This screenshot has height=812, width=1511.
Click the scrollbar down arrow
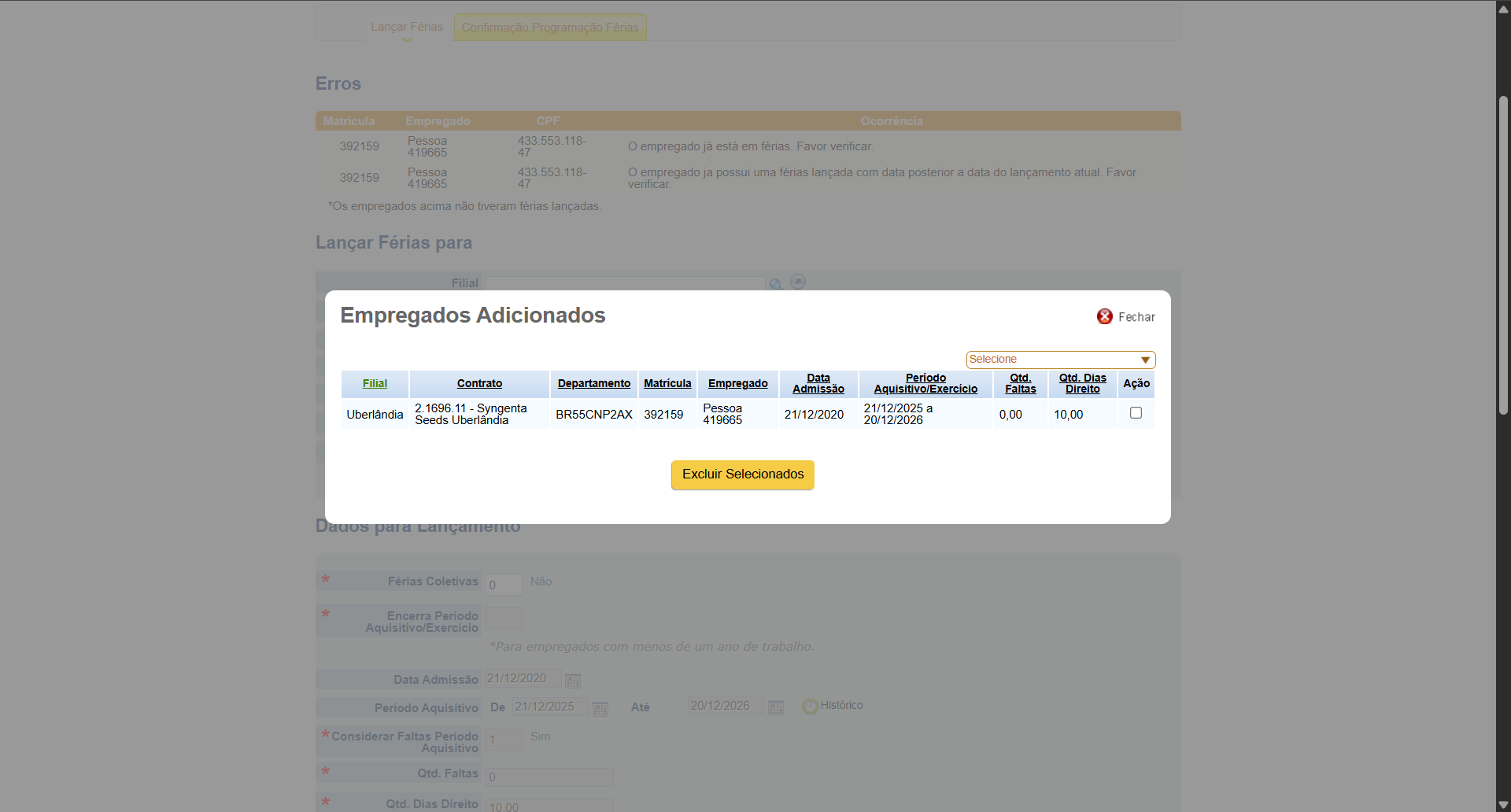tap(1503, 803)
